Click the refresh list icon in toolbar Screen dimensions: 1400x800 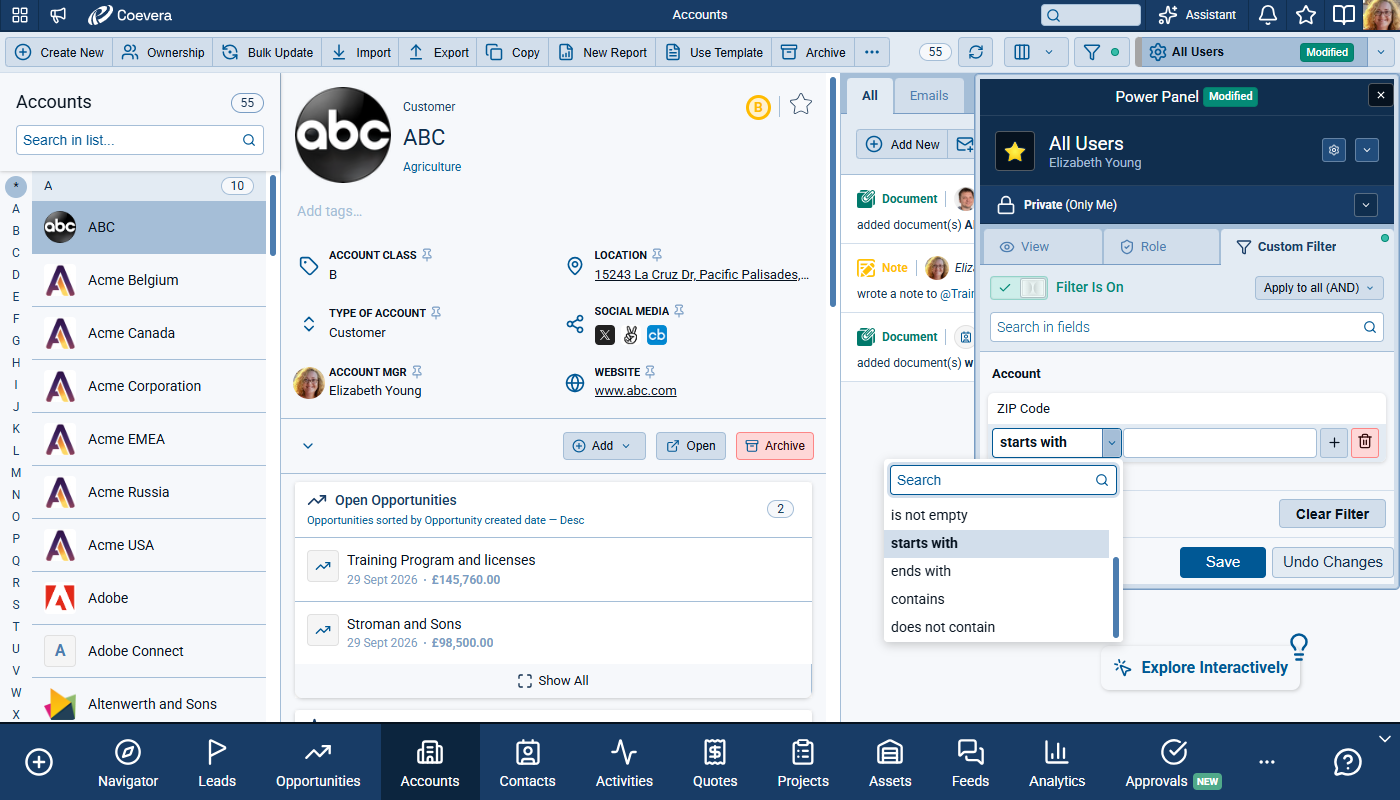tap(975, 52)
